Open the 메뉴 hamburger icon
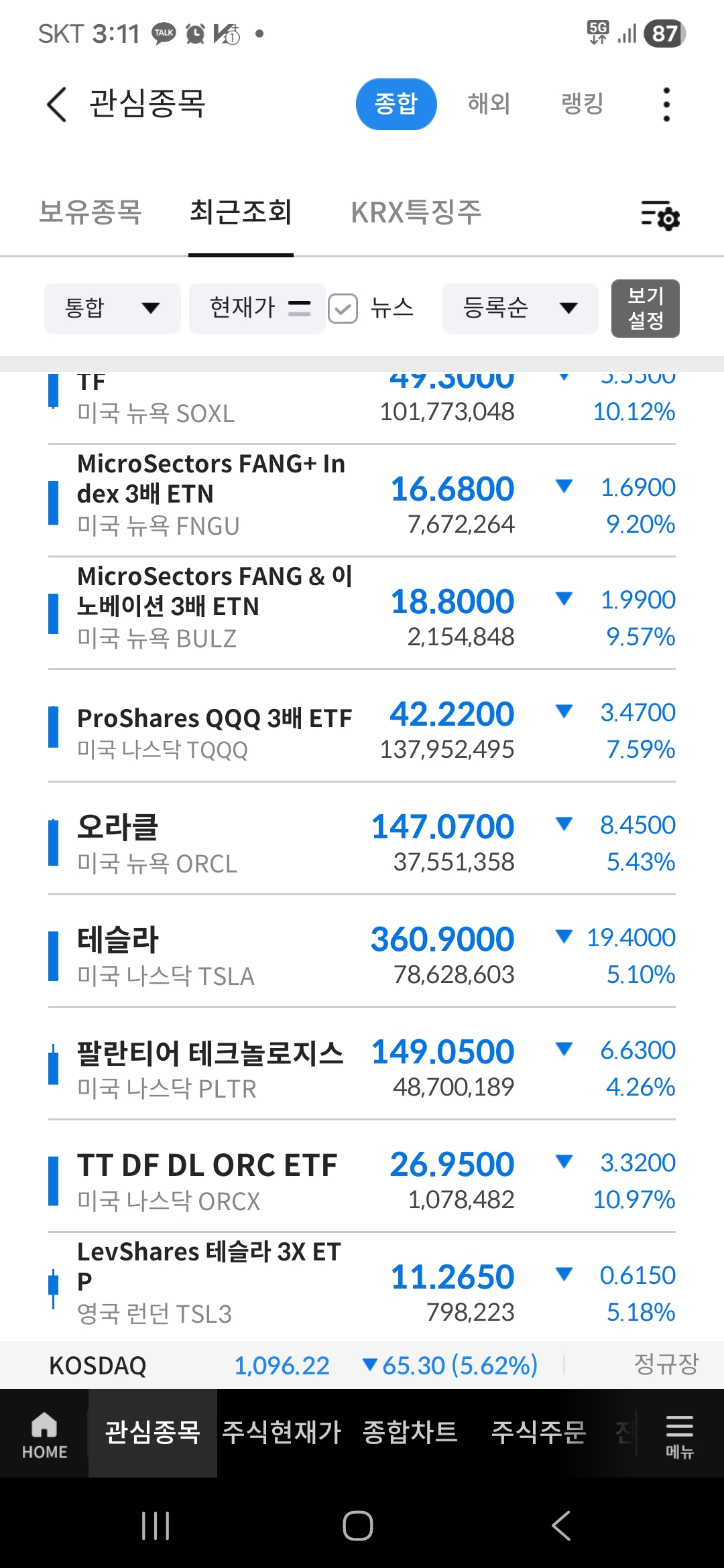724x1568 pixels. click(679, 1434)
